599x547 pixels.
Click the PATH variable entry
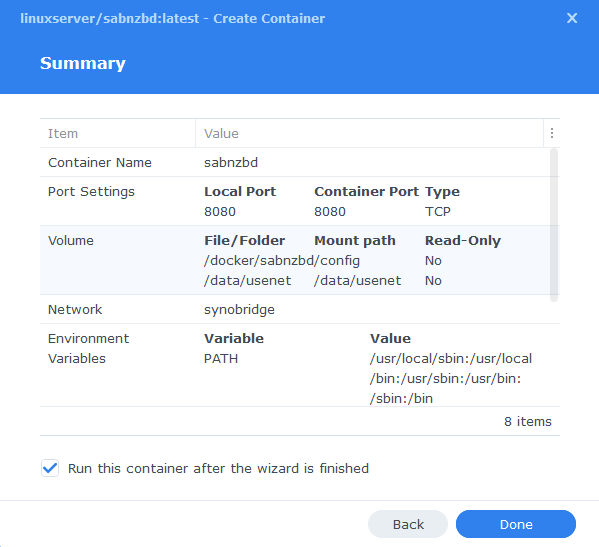tap(221, 359)
